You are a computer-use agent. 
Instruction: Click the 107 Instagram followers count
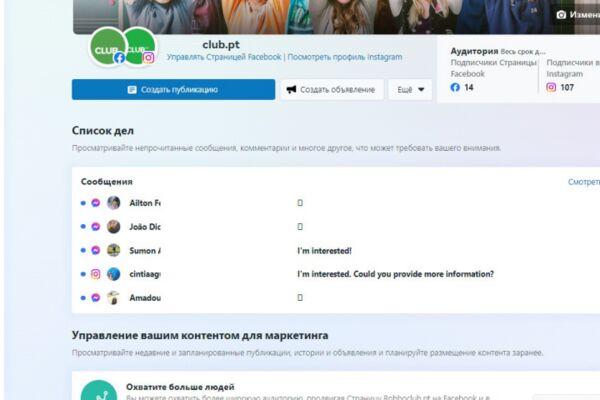[567, 87]
